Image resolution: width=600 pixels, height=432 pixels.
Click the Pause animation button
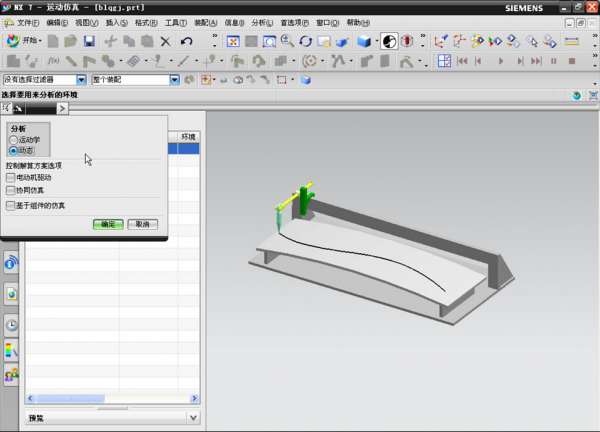tap(554, 61)
